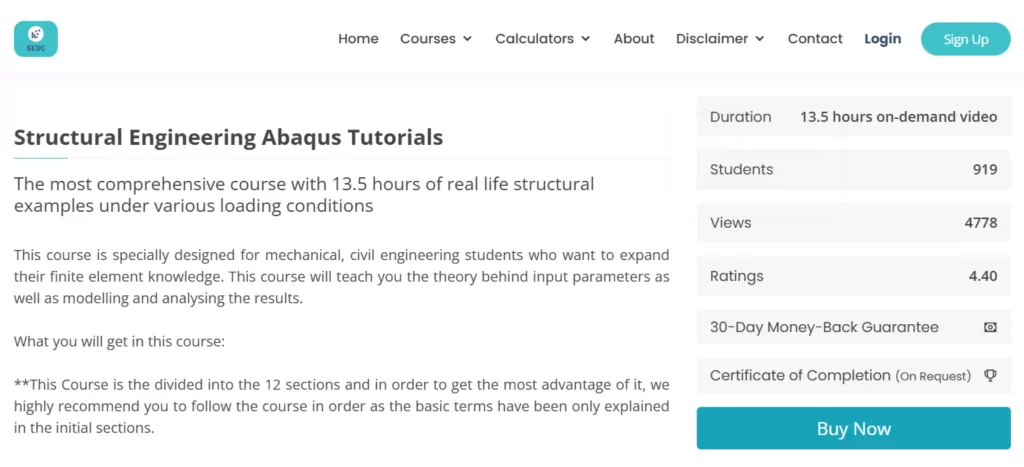The width and height of the screenshot is (1024, 467).
Task: Click the Login link
Action: tap(882, 39)
